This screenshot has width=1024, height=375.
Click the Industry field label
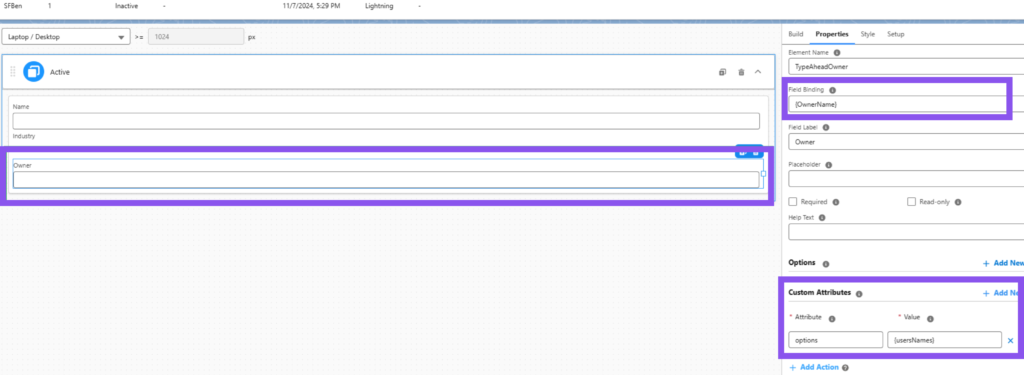pyautogui.click(x=24, y=136)
